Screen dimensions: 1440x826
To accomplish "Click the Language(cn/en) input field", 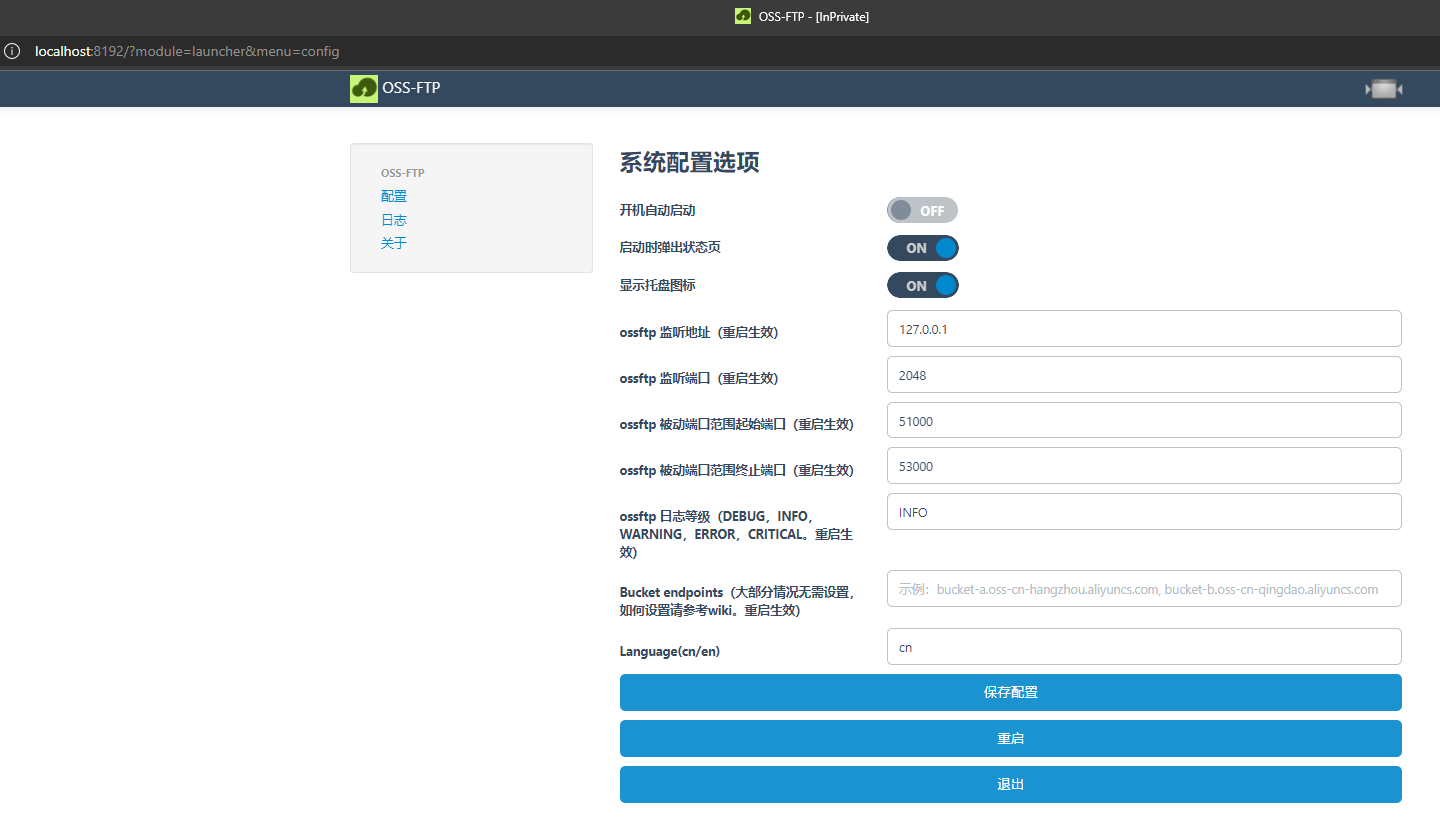I will pyautogui.click(x=1143, y=647).
